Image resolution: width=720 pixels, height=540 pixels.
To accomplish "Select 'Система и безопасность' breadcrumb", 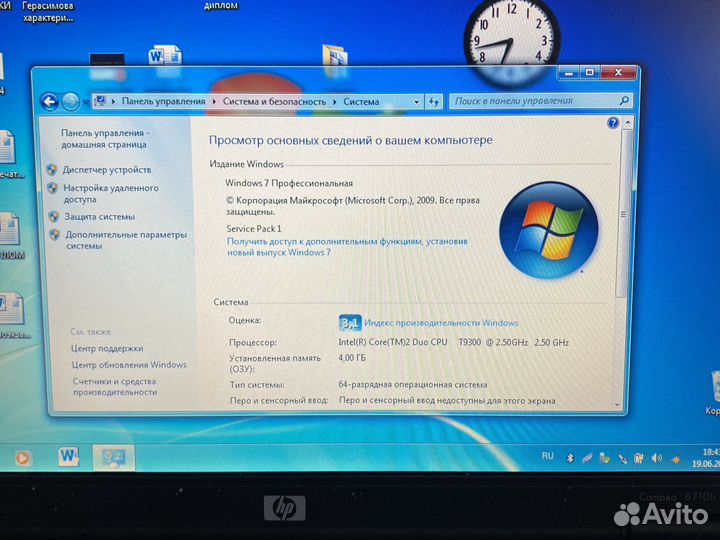I will tap(274, 101).
